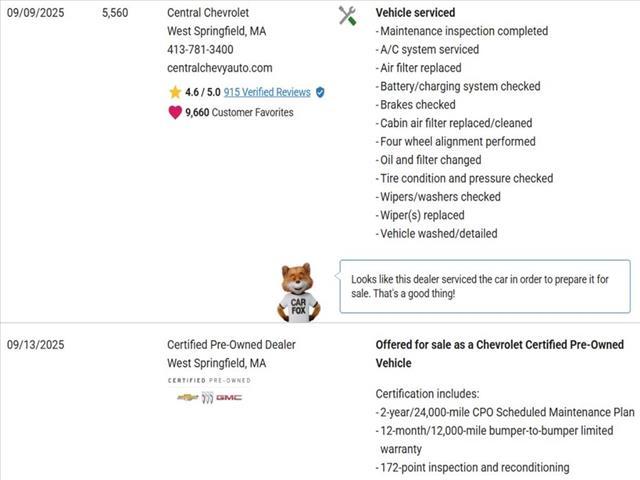The width and height of the screenshot is (640, 480).
Task: Click the centralchevyauto.com website address
Action: click(x=219, y=68)
